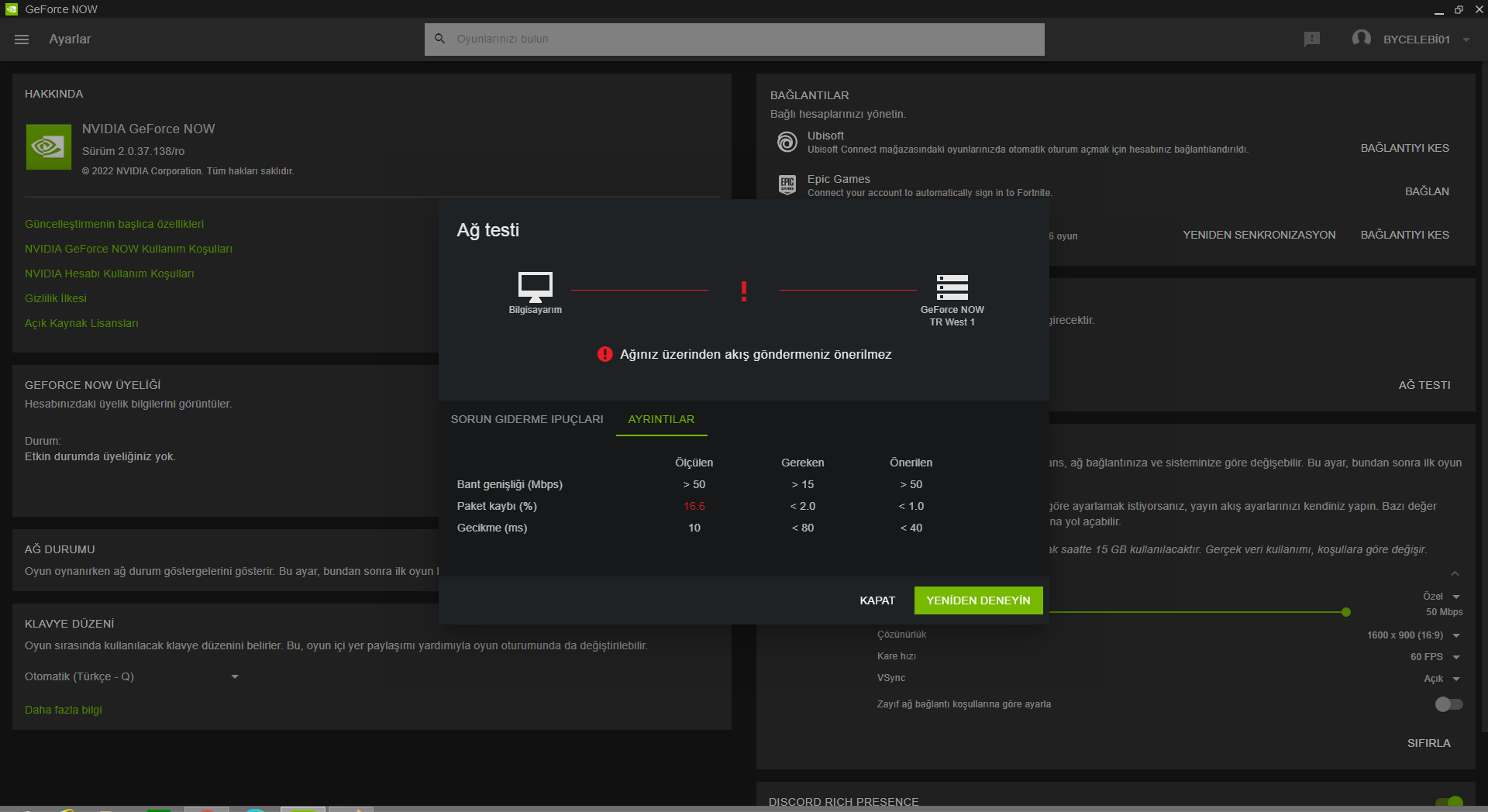The image size is (1488, 812).
Task: Click the 'Ağ testi' dialog title
Action: [x=487, y=230]
